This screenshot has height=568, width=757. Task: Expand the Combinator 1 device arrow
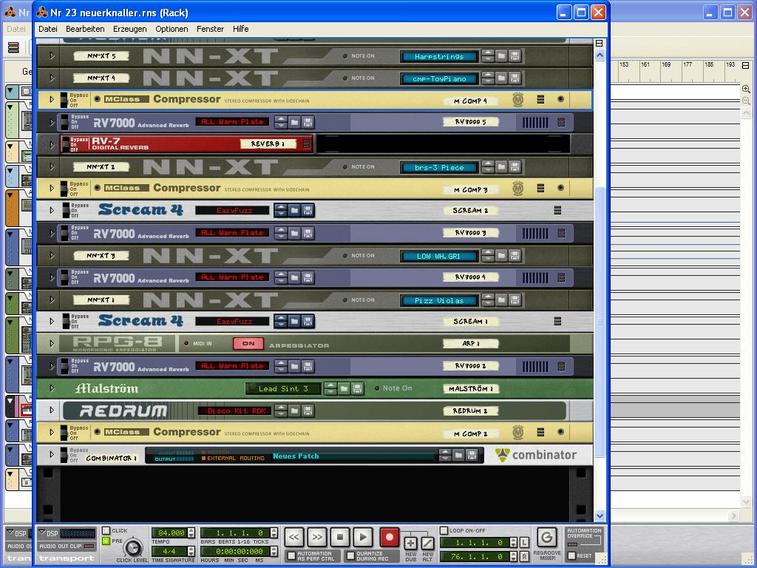click(x=52, y=455)
